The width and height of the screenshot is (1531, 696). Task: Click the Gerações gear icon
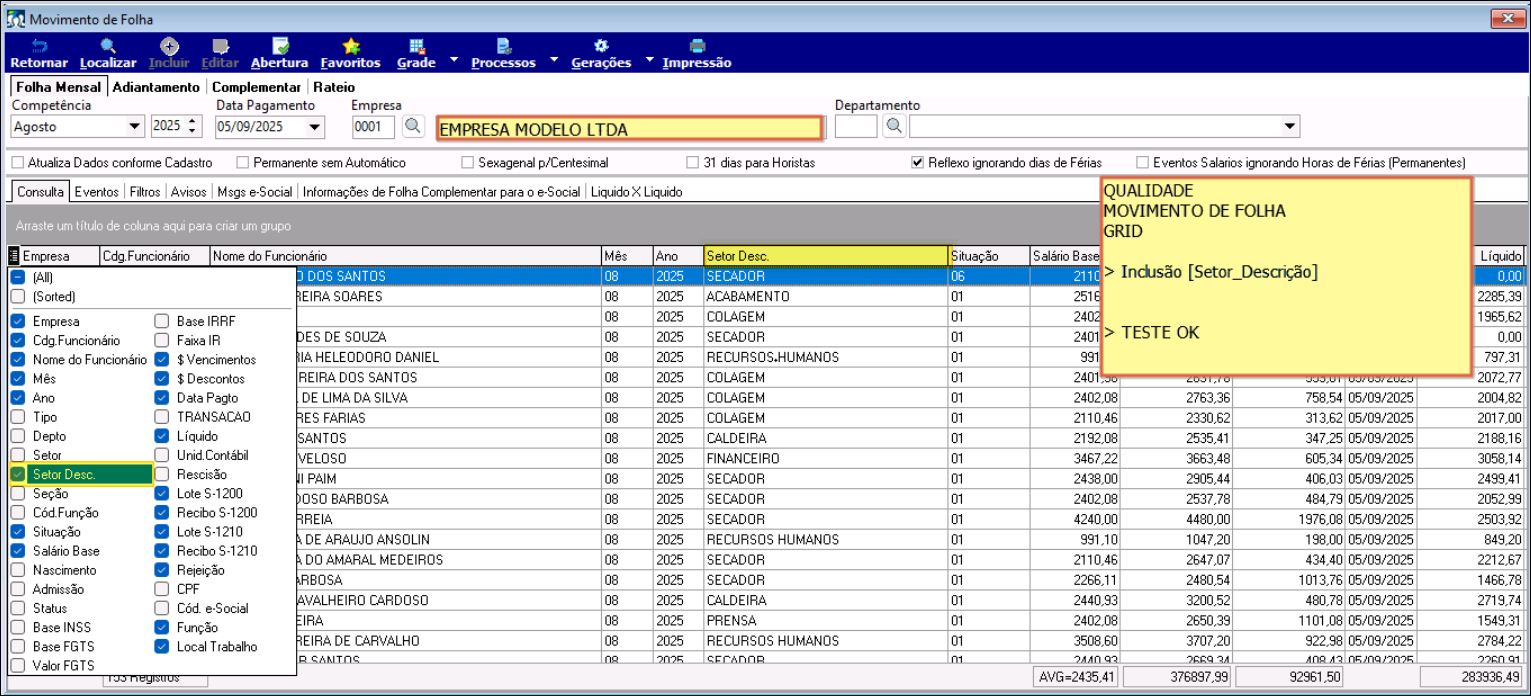click(x=601, y=46)
